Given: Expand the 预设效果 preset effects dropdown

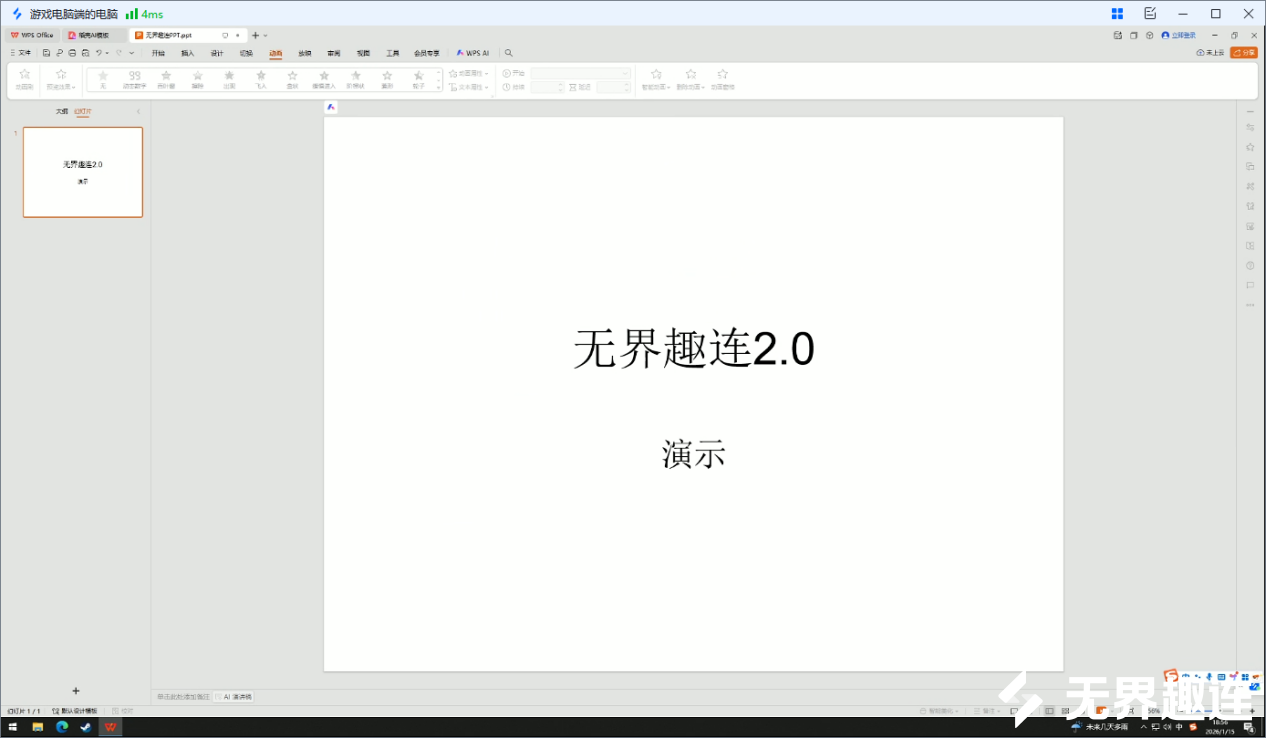Looking at the screenshot, I should [61, 80].
